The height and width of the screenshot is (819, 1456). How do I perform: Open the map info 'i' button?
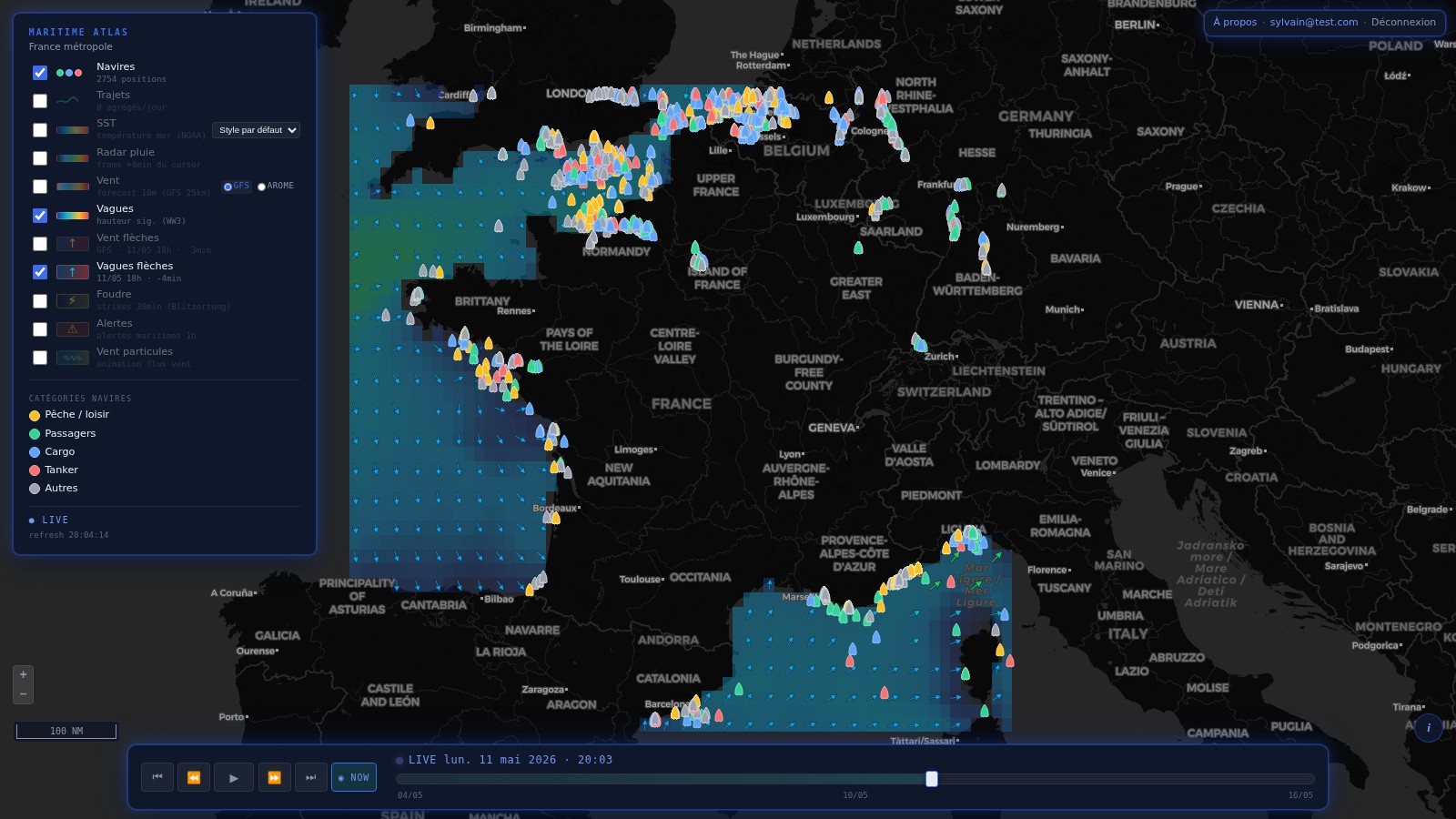click(x=1429, y=728)
